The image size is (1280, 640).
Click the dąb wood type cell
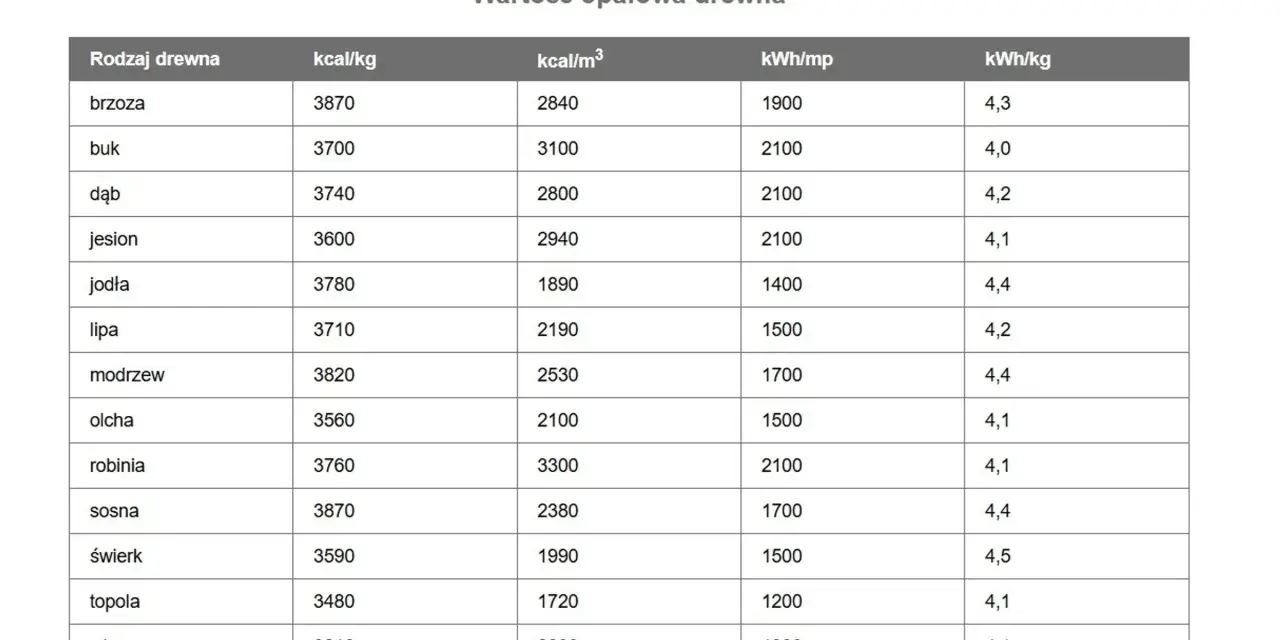click(x=181, y=194)
